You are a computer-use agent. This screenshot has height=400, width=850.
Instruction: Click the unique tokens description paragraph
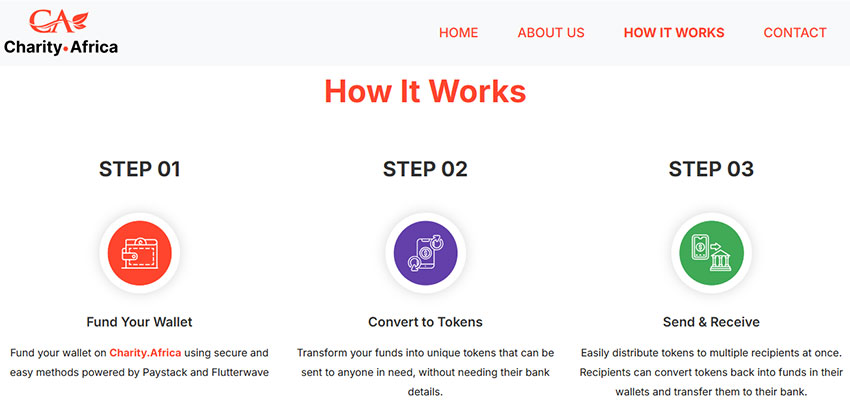(x=425, y=372)
